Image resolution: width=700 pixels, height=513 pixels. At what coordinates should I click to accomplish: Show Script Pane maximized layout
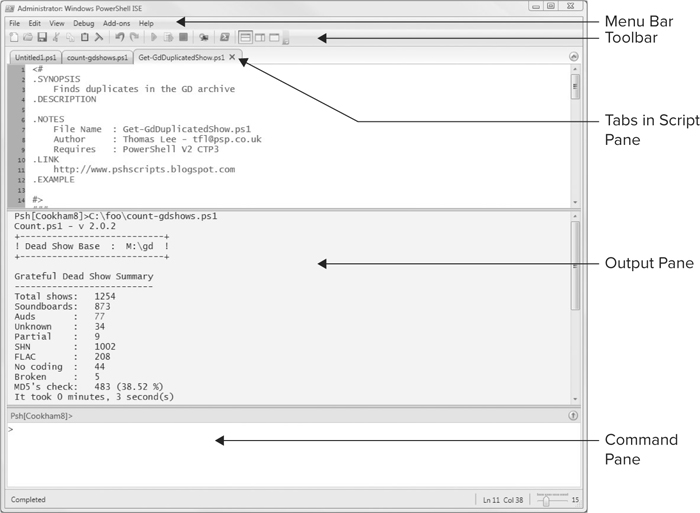274,38
